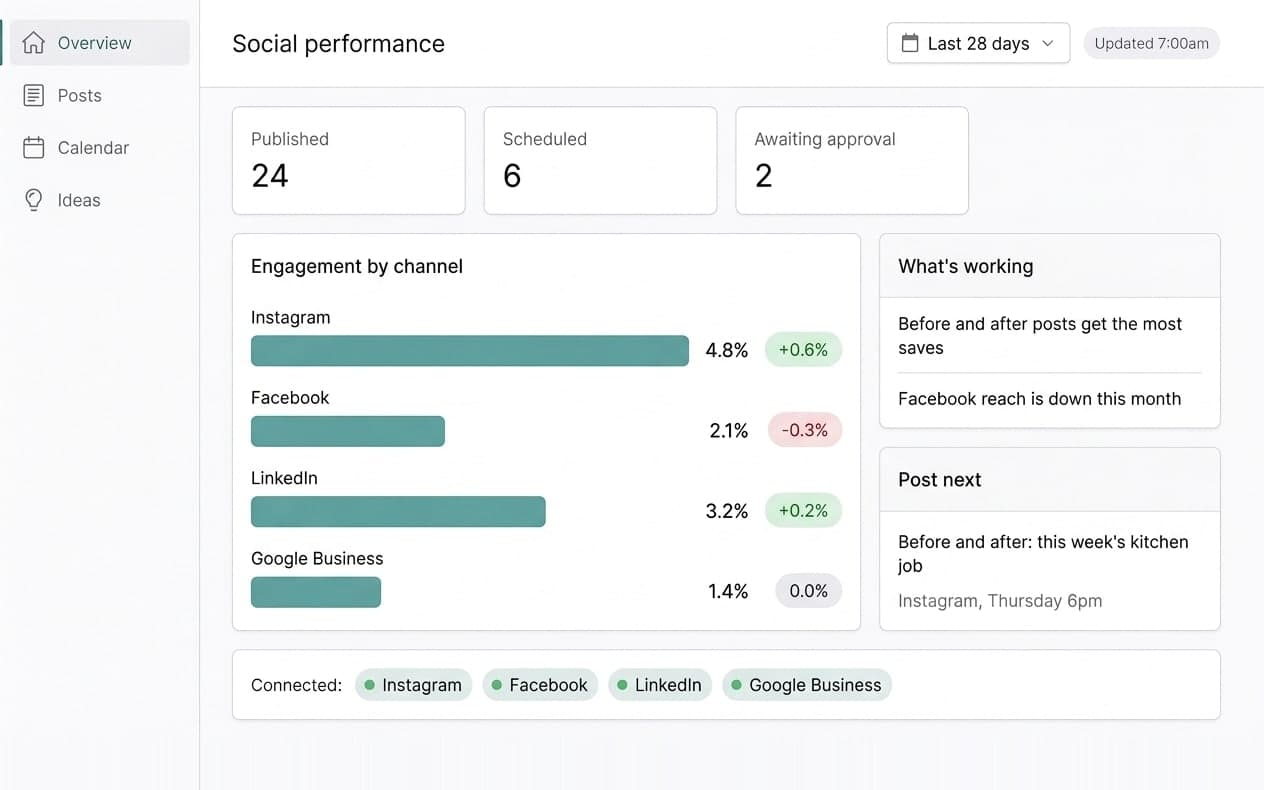Click the green status dot on LinkedIn chip
This screenshot has width=1264, height=790.
click(623, 685)
